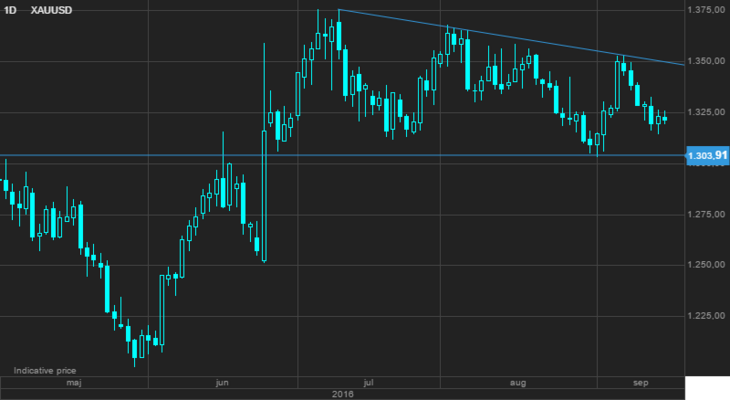Click the black box in chart corner
Image resolution: width=730 pixels, height=400 pixels.
(708, 388)
